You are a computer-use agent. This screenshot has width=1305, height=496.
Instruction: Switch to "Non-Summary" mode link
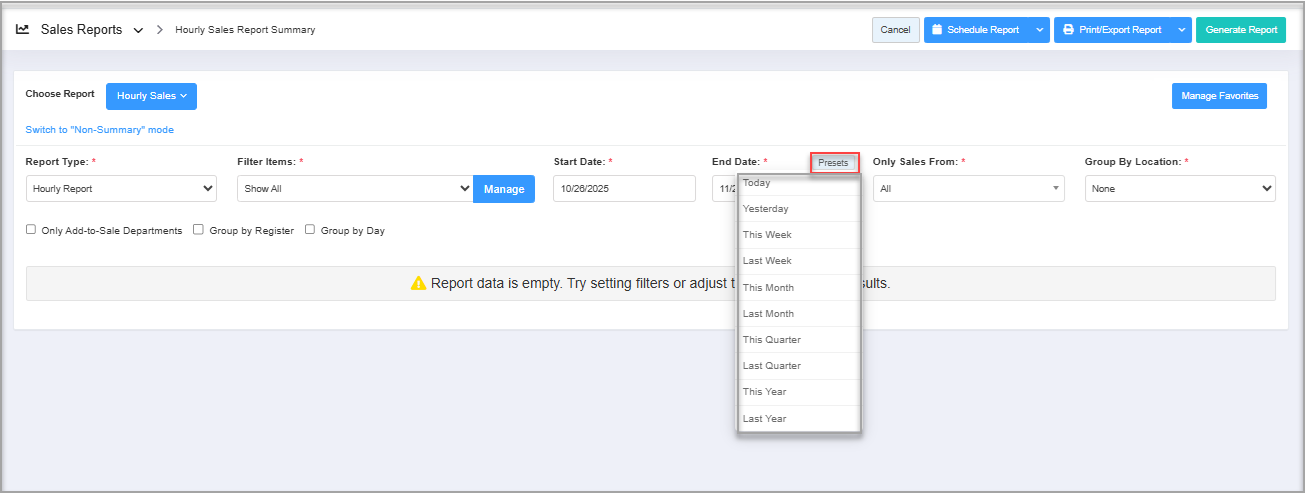[99, 130]
